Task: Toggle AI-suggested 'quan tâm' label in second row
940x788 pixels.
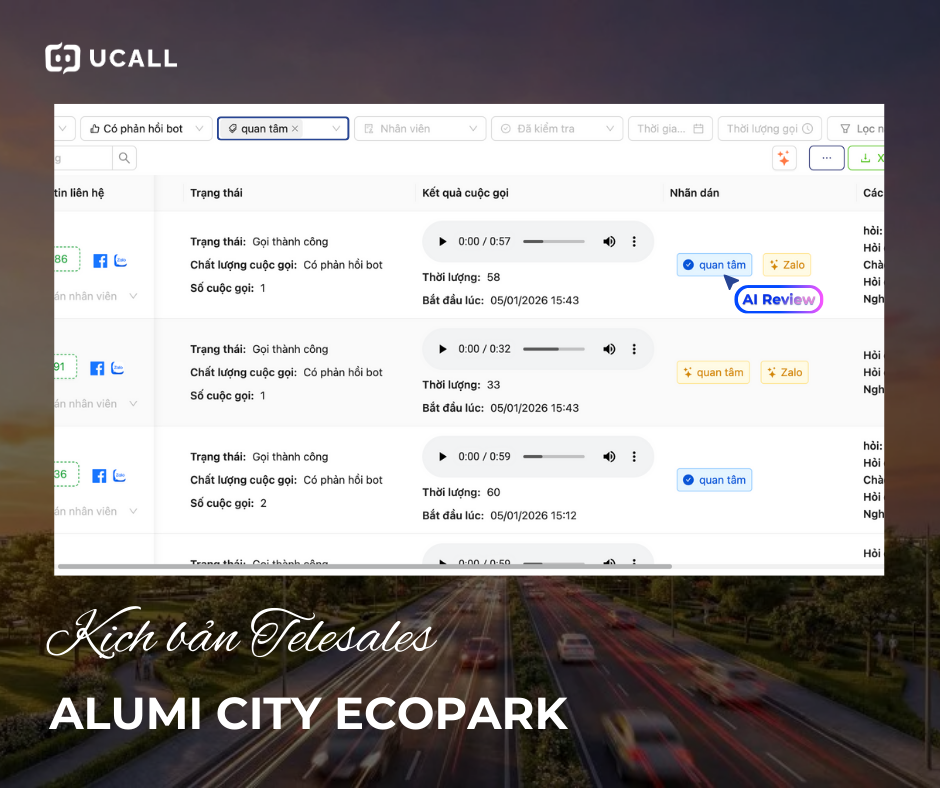Action: (713, 372)
